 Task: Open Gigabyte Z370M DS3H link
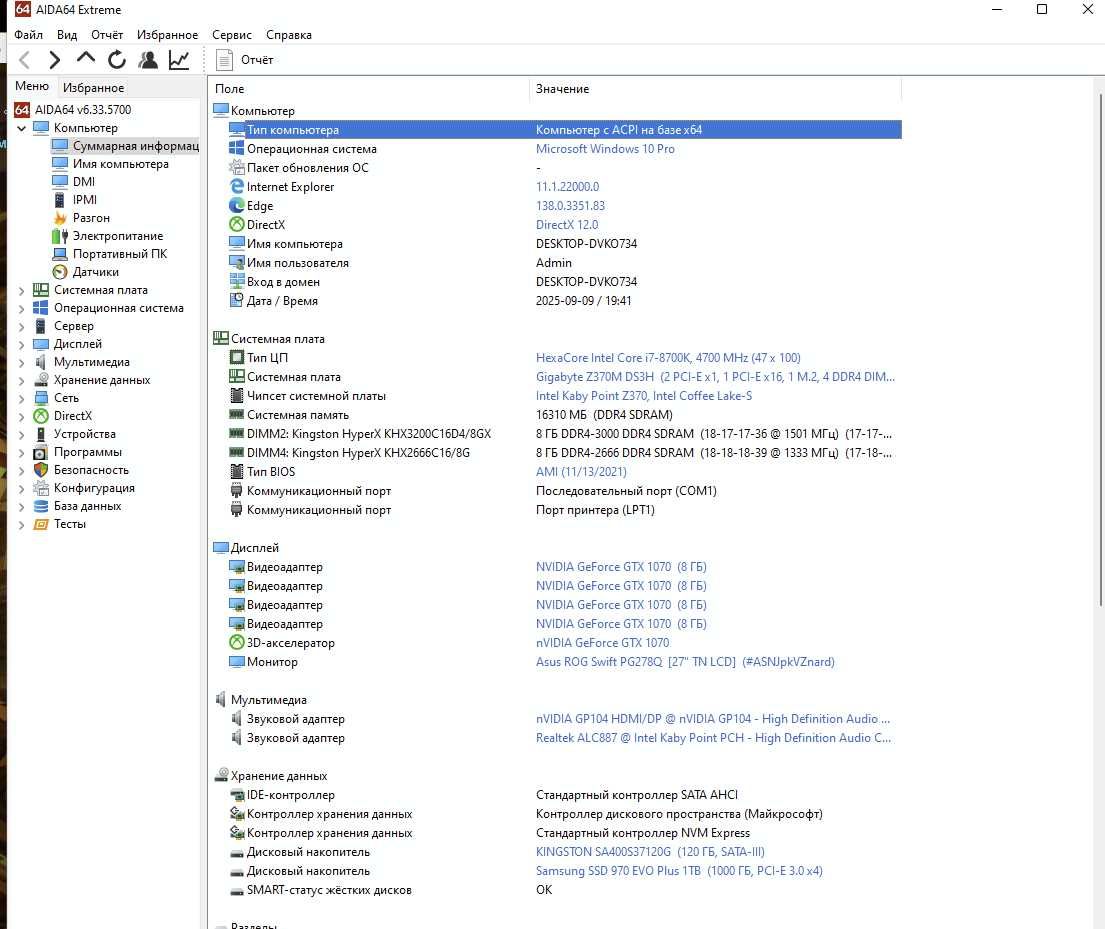tap(715, 376)
